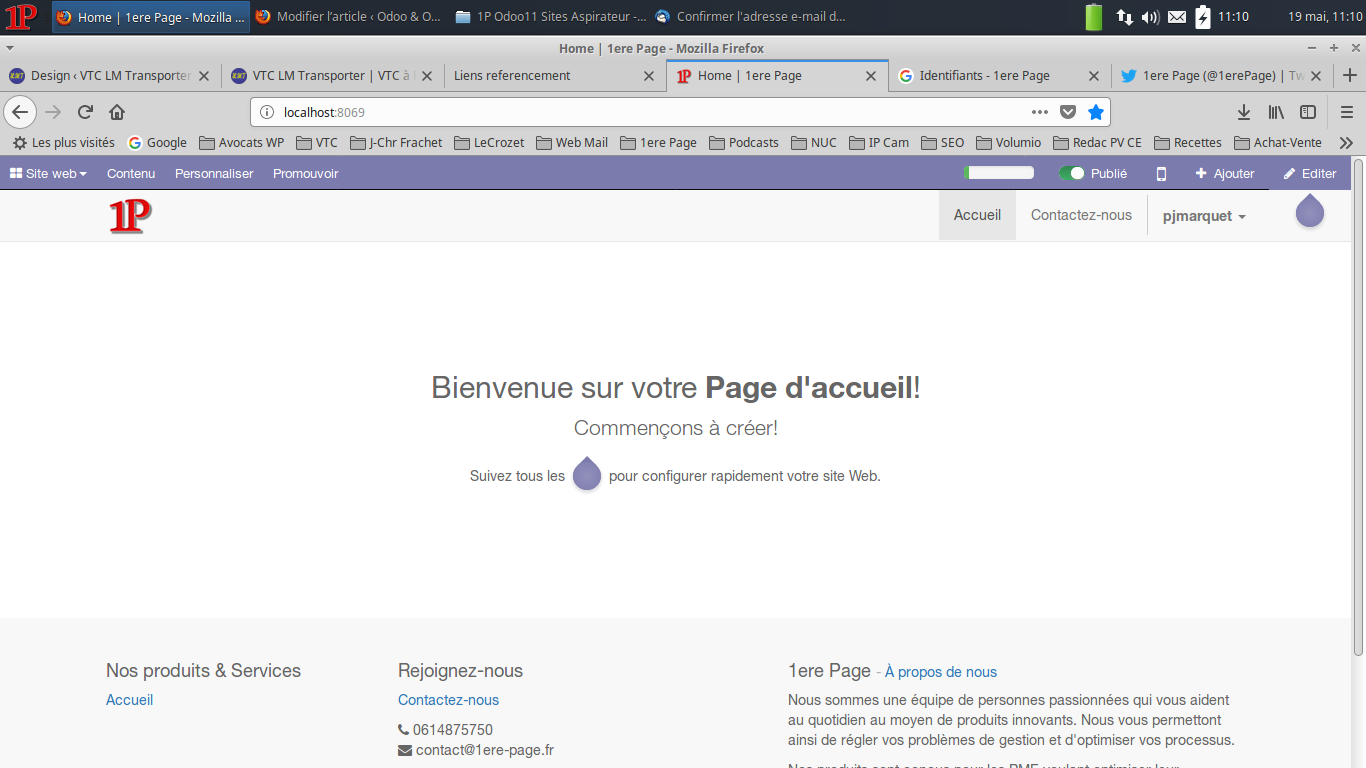The height and width of the screenshot is (768, 1366).
Task: Open the volume control in system tray
Action: (1151, 17)
